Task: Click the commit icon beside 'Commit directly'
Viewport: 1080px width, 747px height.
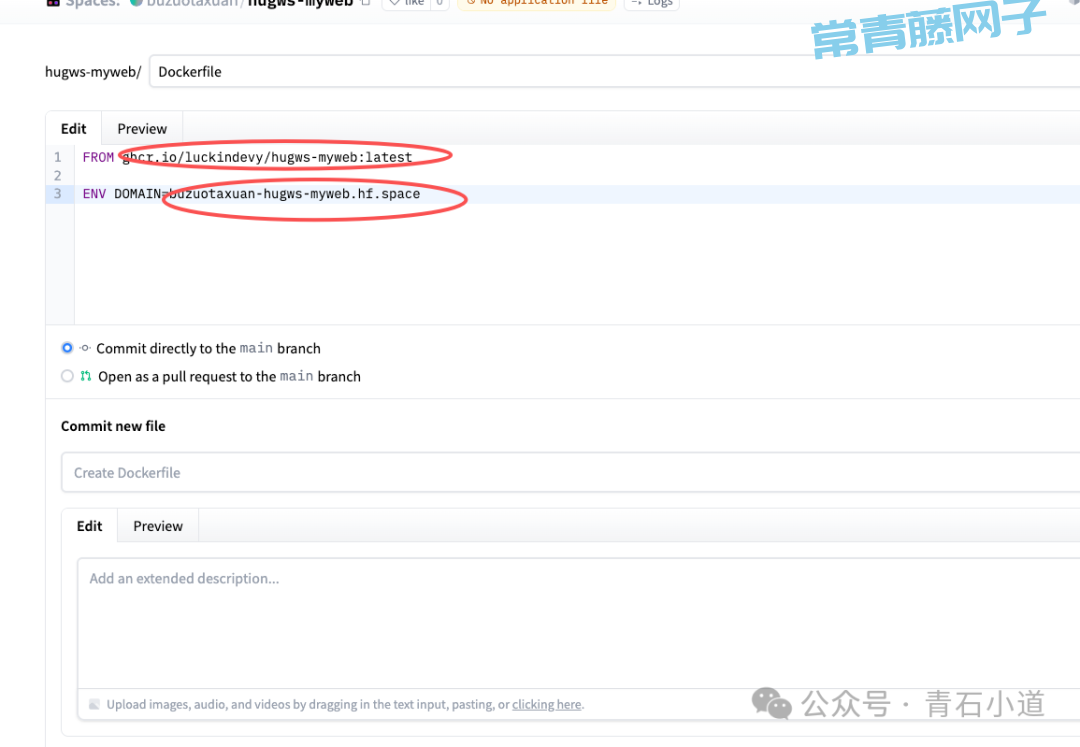Action: [x=85, y=349]
